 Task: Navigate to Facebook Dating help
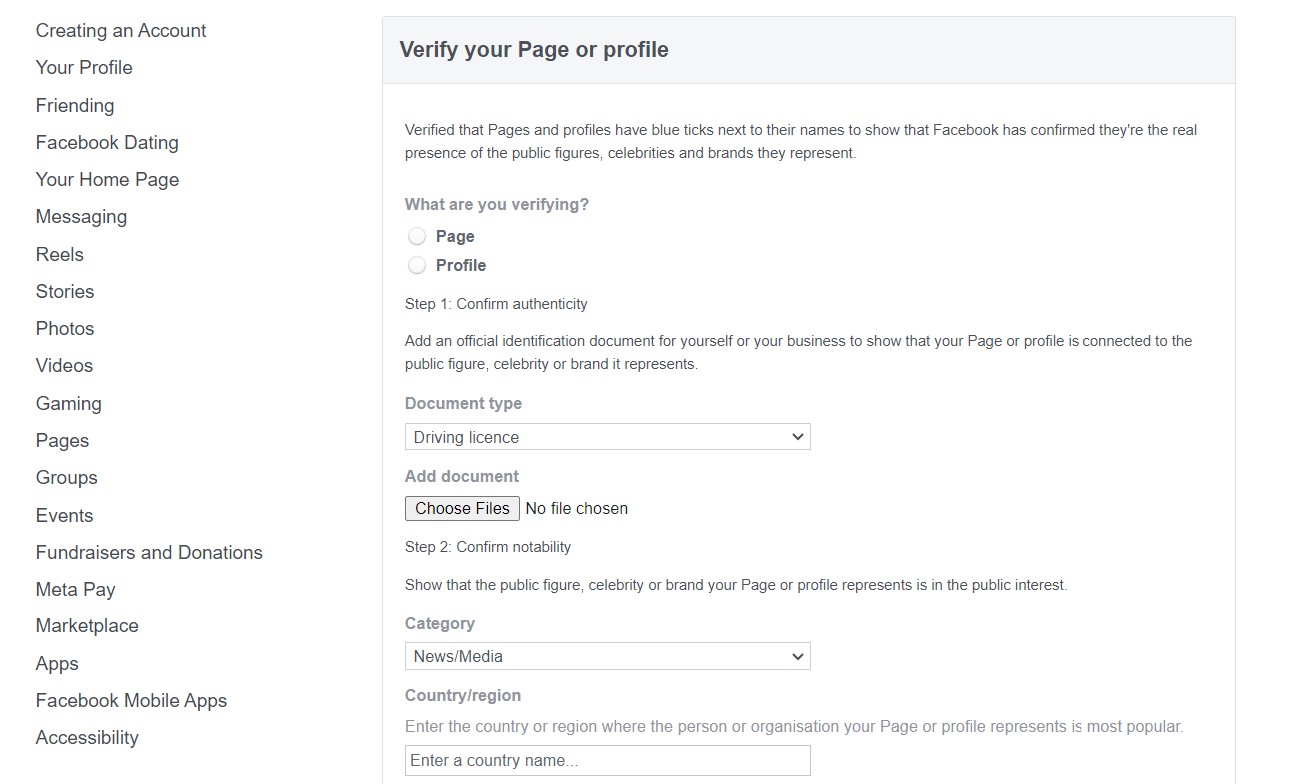click(107, 142)
